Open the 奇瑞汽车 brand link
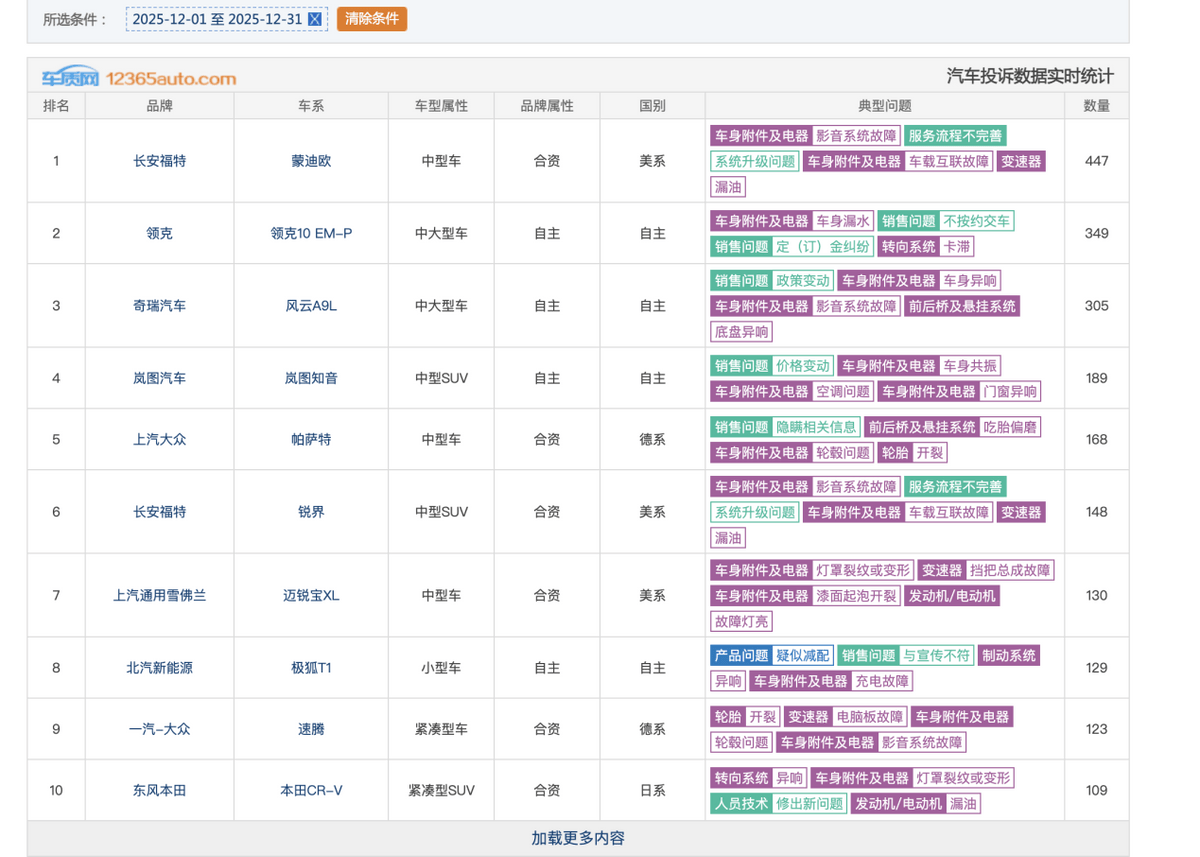The height and width of the screenshot is (857, 1200). click(159, 306)
